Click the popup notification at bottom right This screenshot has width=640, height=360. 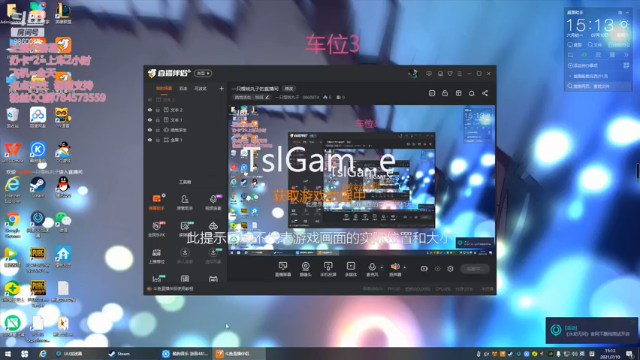592,330
